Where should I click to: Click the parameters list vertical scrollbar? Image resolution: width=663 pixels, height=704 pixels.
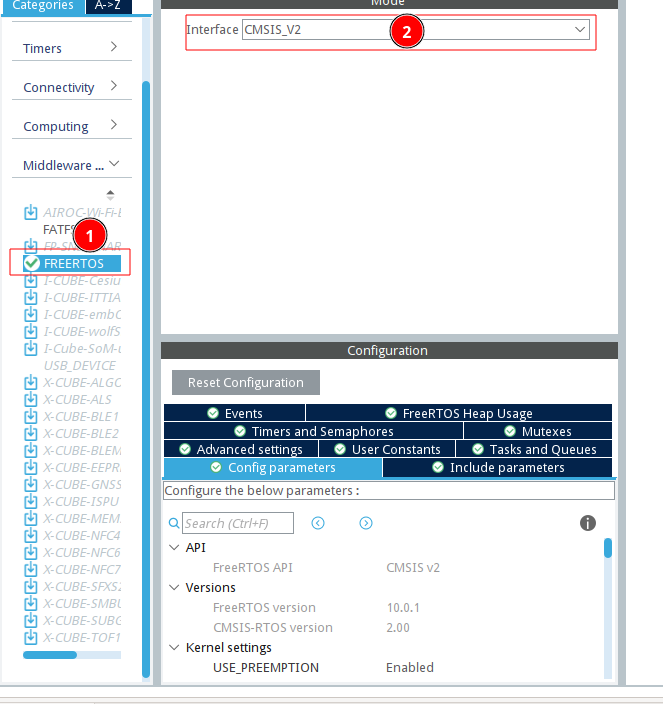pyautogui.click(x=608, y=548)
